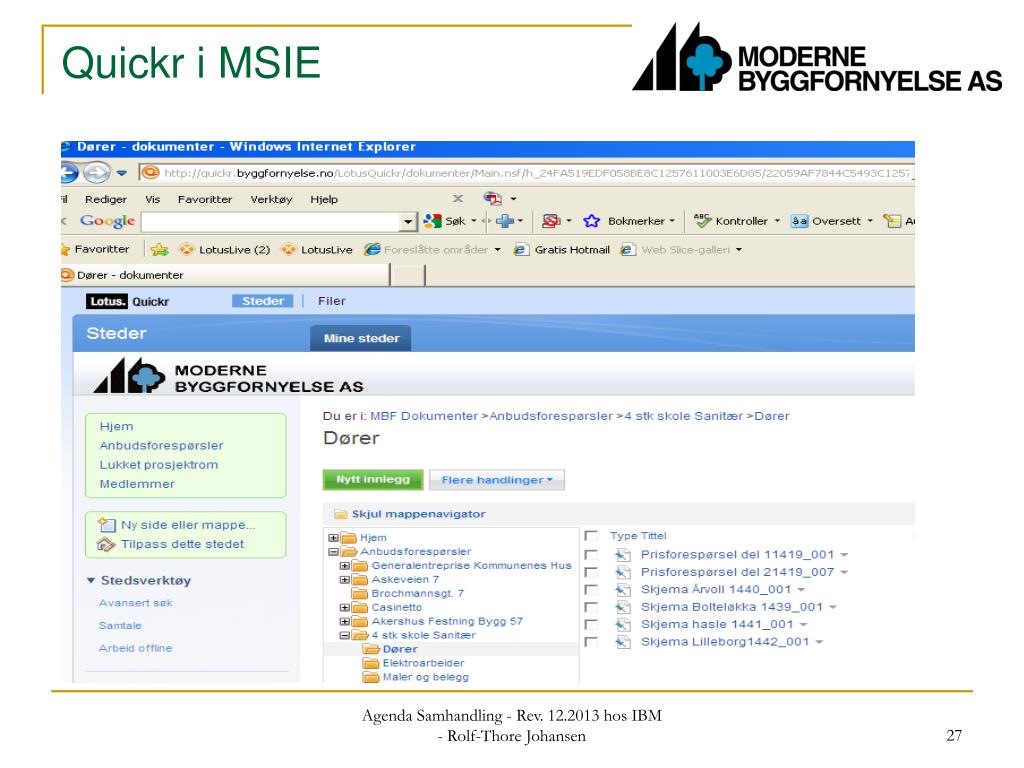1024x768 pixels.
Task: Open the Verktøy menu
Action: pyautogui.click(x=271, y=199)
